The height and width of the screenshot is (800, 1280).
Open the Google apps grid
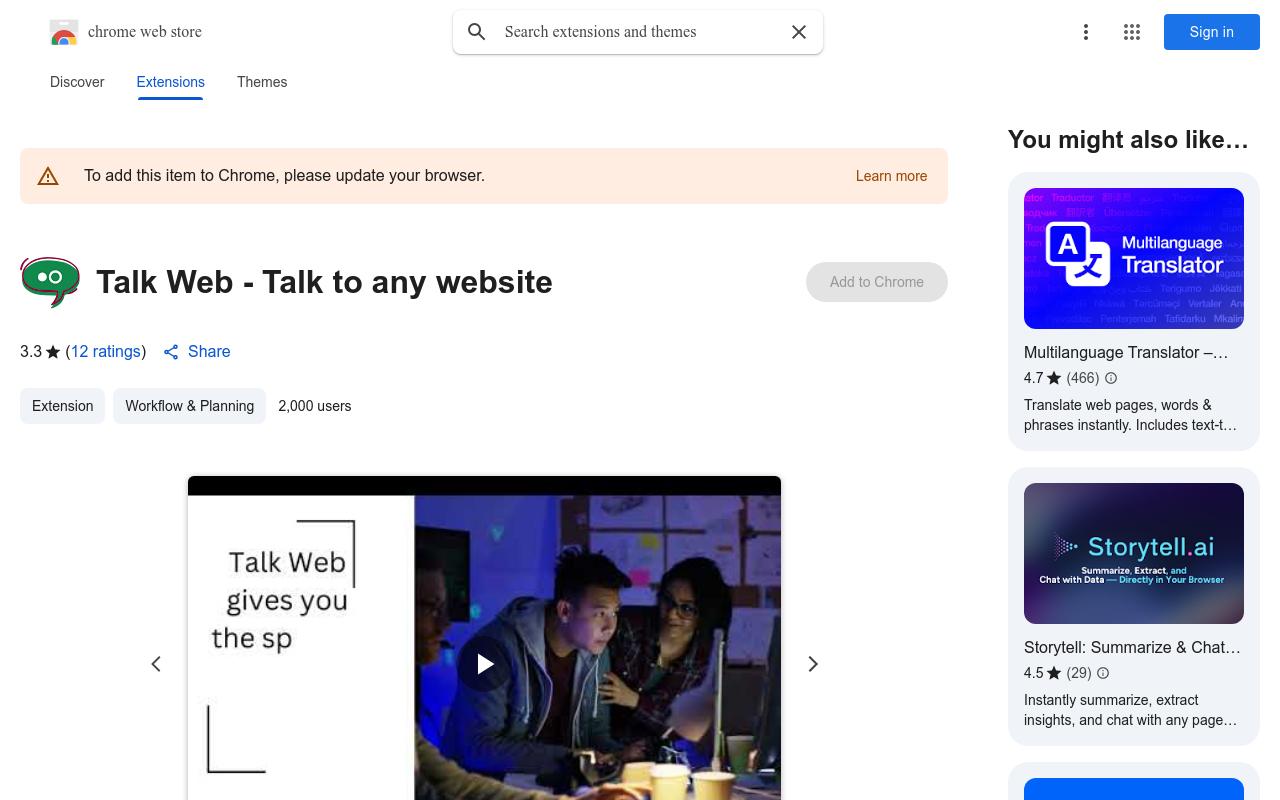coord(1132,32)
